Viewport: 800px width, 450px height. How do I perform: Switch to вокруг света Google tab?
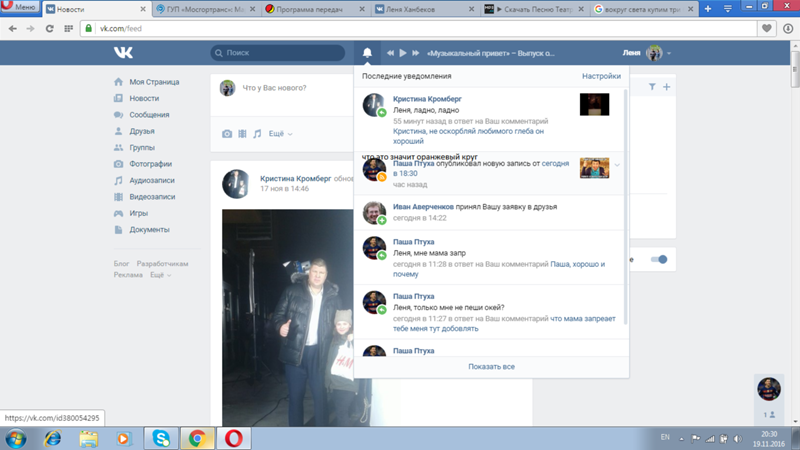[643, 9]
